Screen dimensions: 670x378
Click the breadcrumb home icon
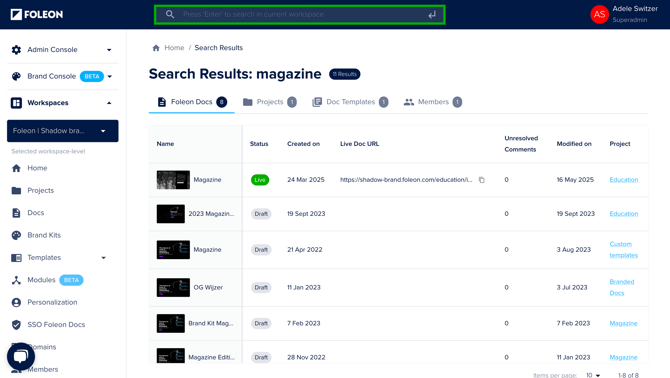(x=156, y=48)
